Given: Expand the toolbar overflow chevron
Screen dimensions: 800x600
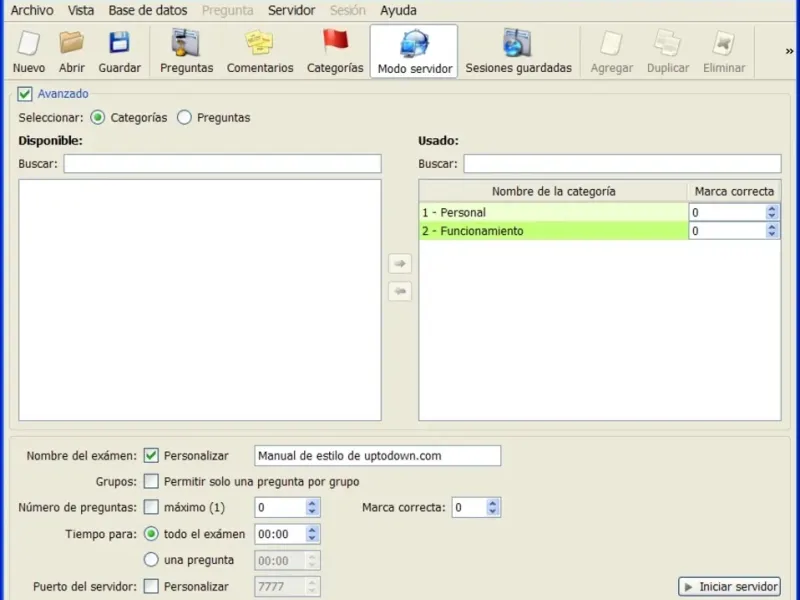Looking at the screenshot, I should 789,51.
